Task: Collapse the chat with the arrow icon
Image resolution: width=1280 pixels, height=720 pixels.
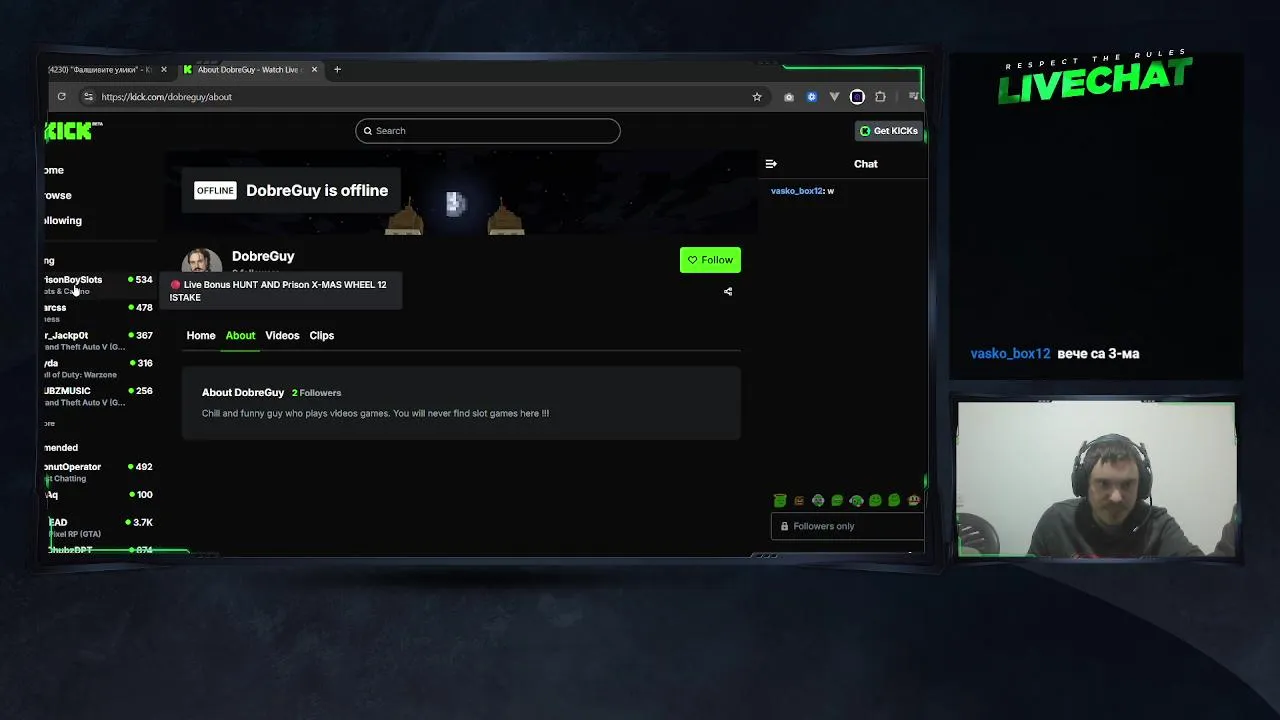Action: coord(771,164)
